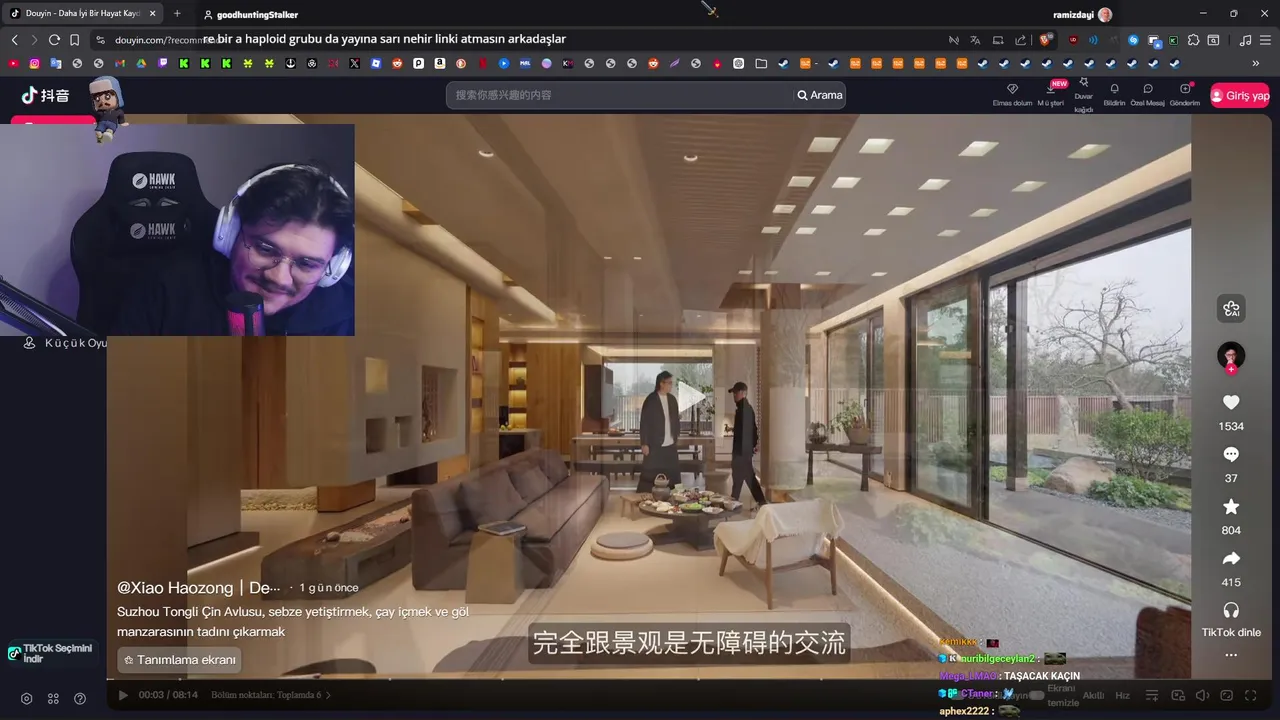Click the translate page icon in address bar
This screenshot has width=1280, height=720.
[975, 40]
